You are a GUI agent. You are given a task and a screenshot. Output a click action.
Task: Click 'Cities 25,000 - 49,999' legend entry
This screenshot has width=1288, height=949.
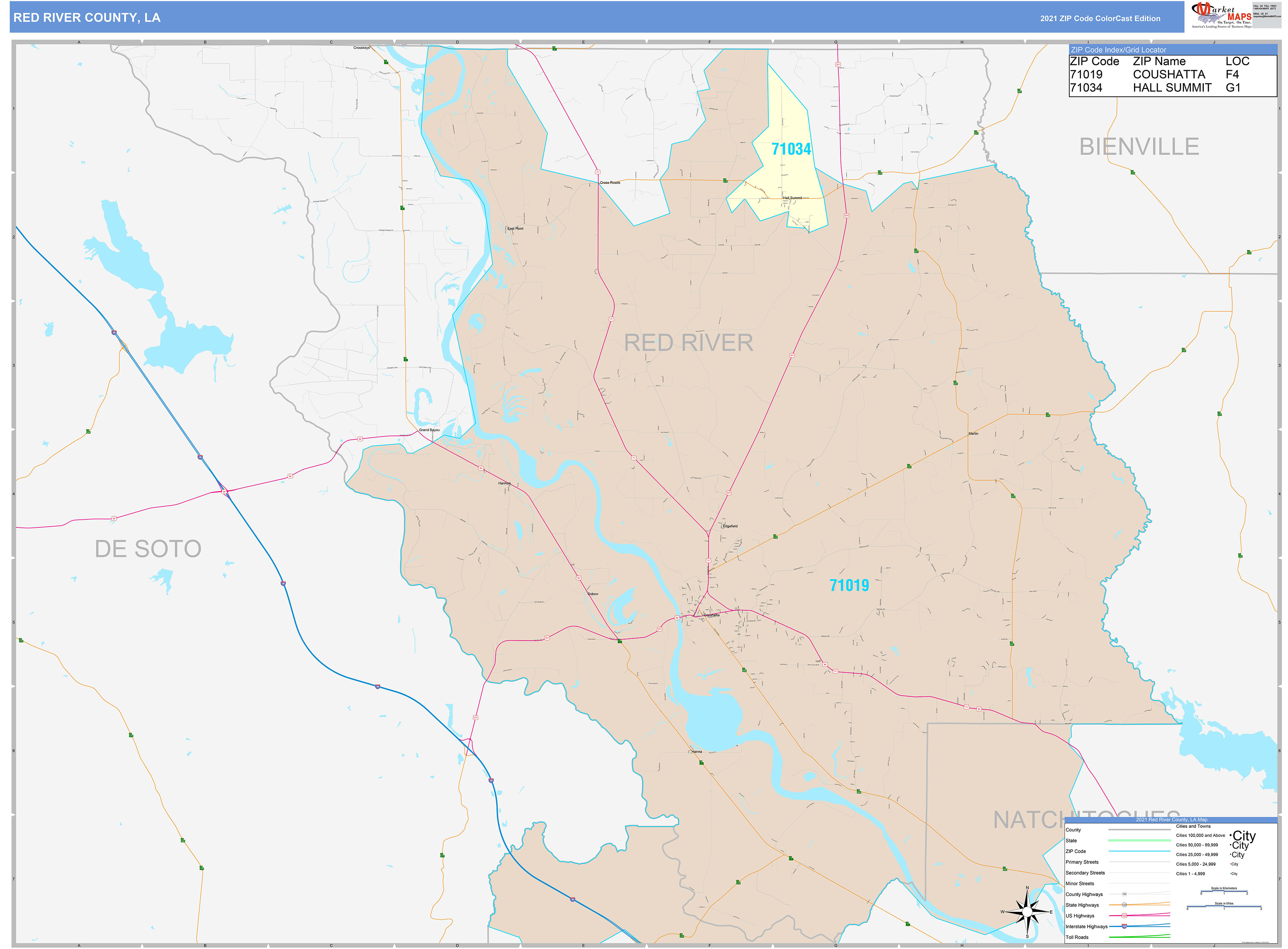click(1197, 855)
